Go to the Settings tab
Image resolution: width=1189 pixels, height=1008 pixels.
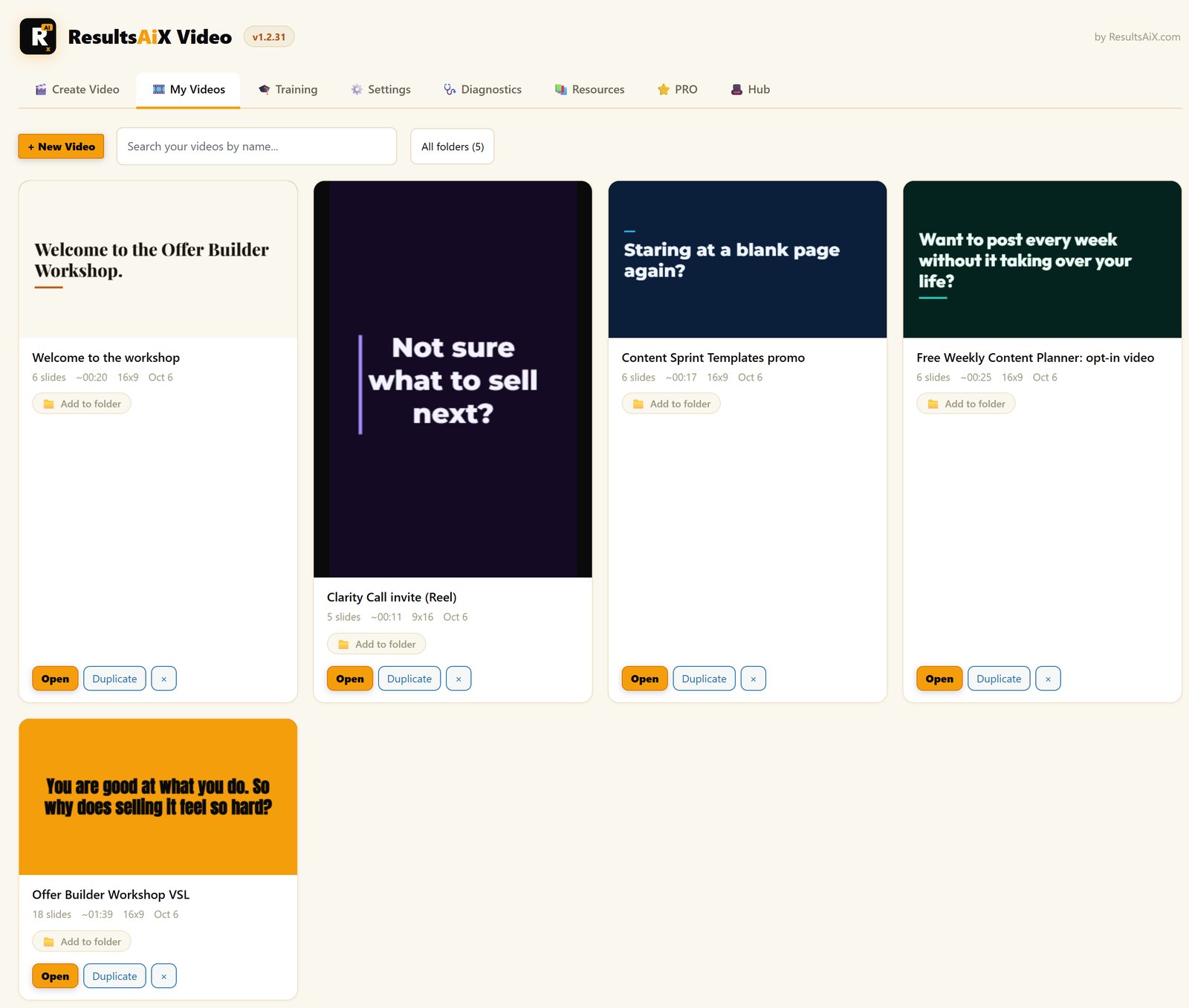click(380, 89)
